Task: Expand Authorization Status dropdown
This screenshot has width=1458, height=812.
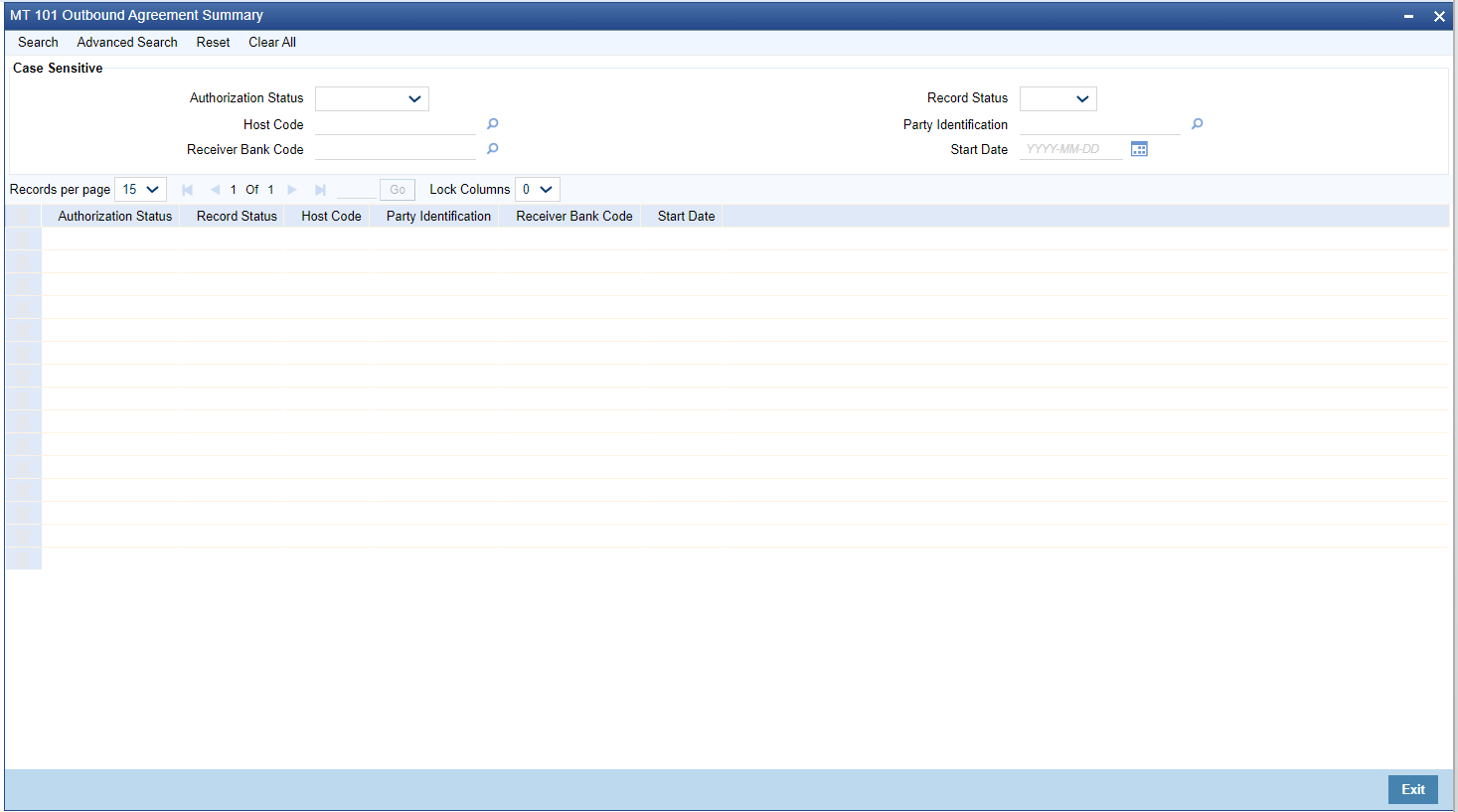Action: tap(372, 98)
